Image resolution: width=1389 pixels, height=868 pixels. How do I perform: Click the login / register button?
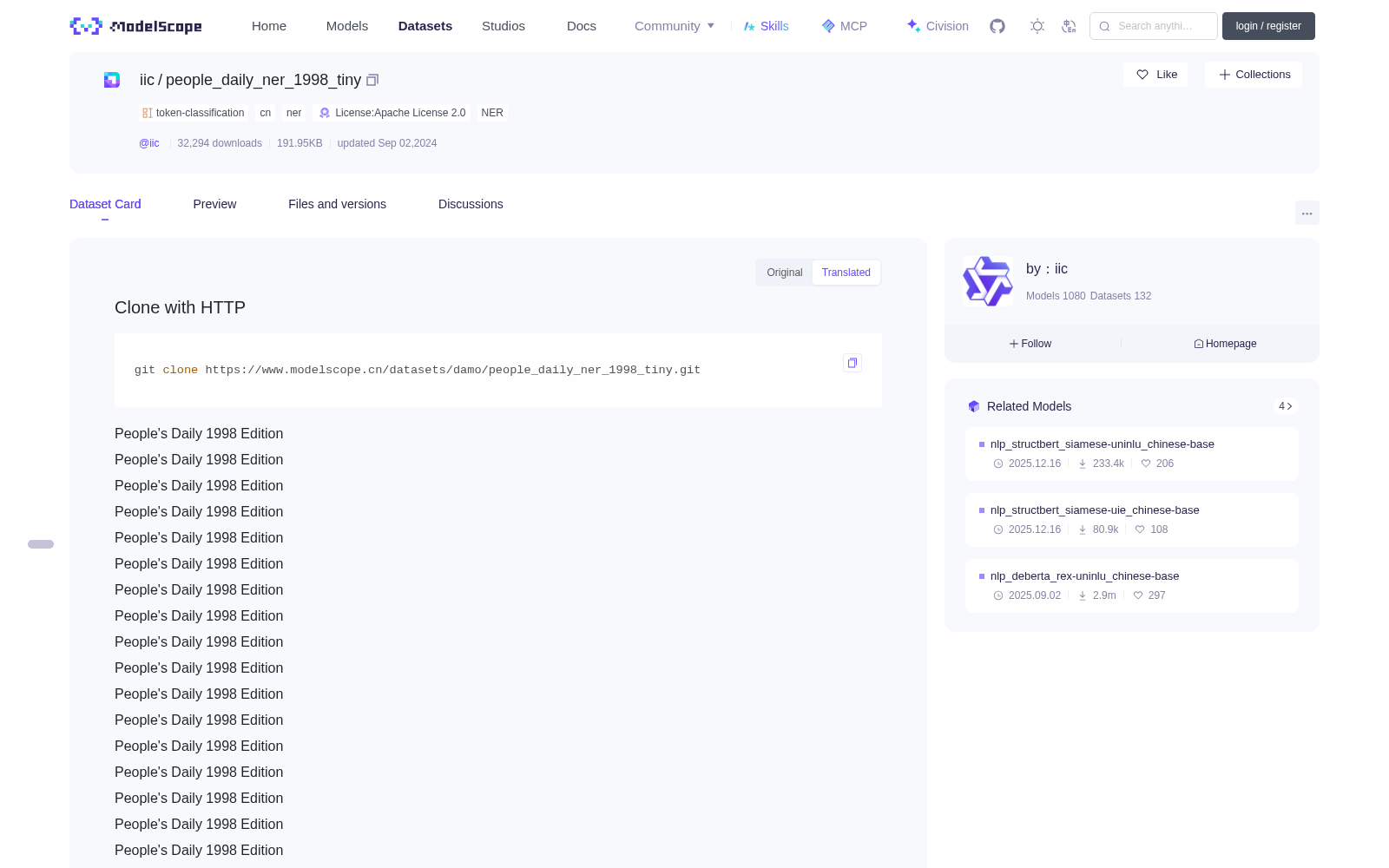click(x=1268, y=26)
